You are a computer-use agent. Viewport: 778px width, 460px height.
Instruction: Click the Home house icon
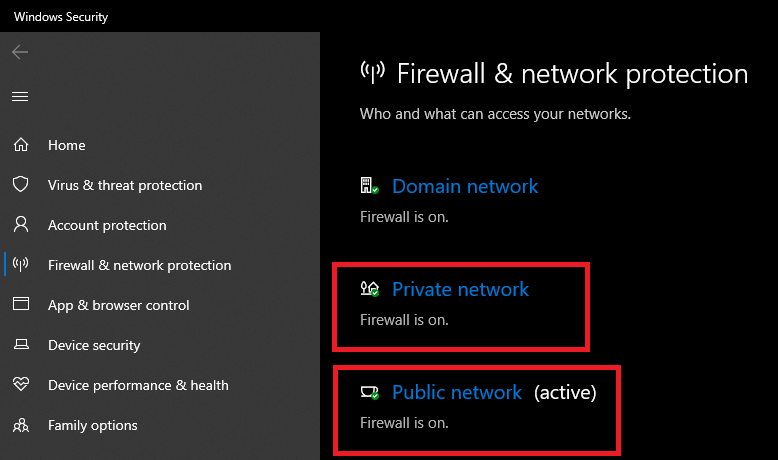click(20, 145)
